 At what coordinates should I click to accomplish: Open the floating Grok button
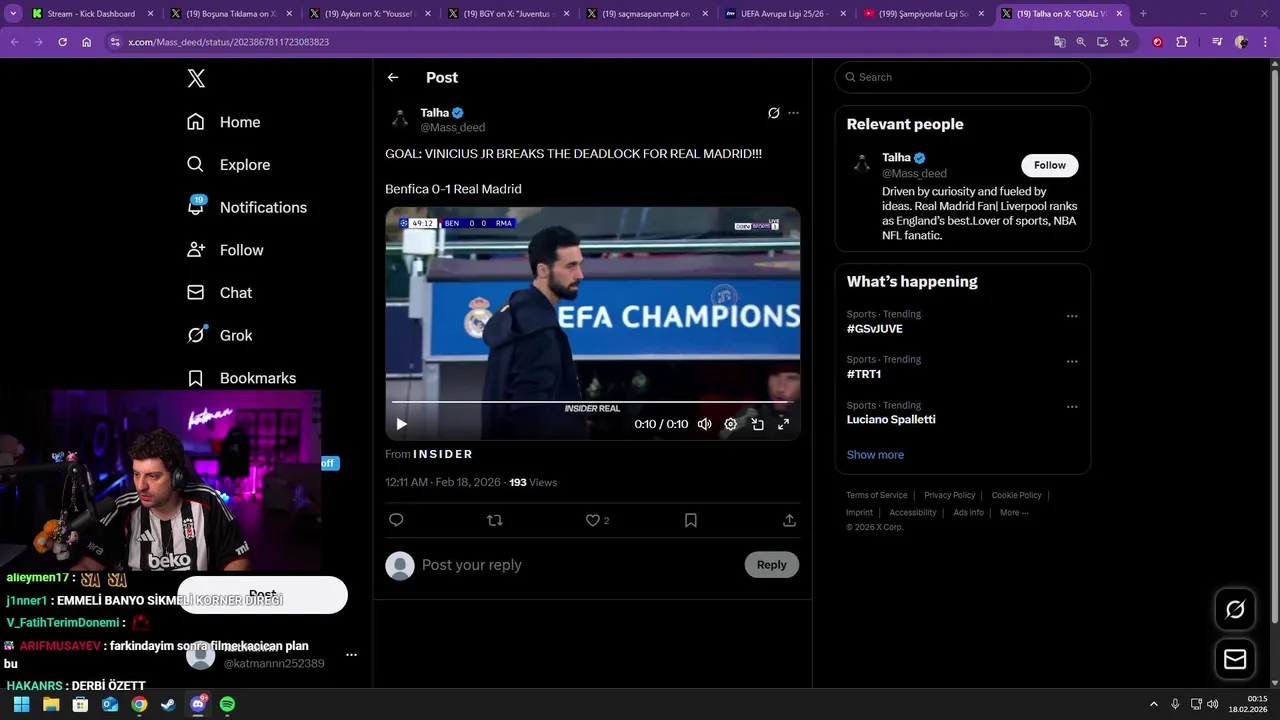1235,609
